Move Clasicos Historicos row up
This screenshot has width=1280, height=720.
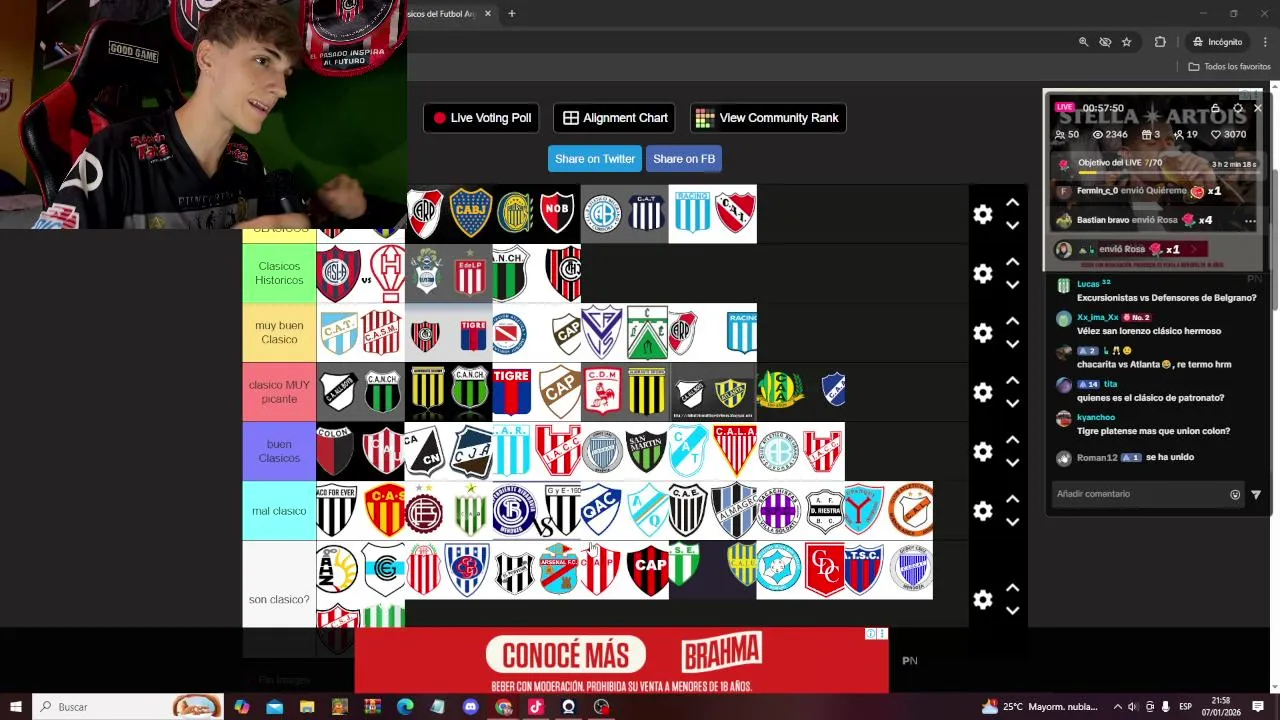[1012, 262]
